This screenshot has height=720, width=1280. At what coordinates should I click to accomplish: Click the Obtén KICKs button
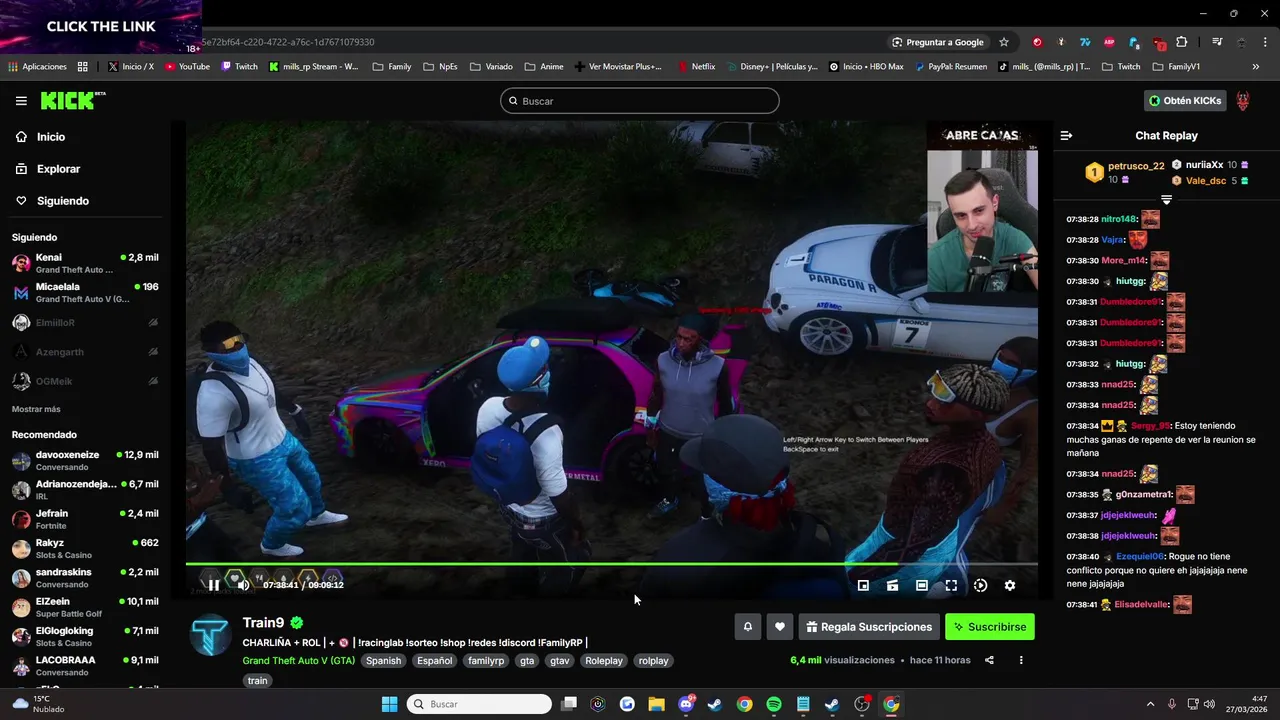point(1185,101)
